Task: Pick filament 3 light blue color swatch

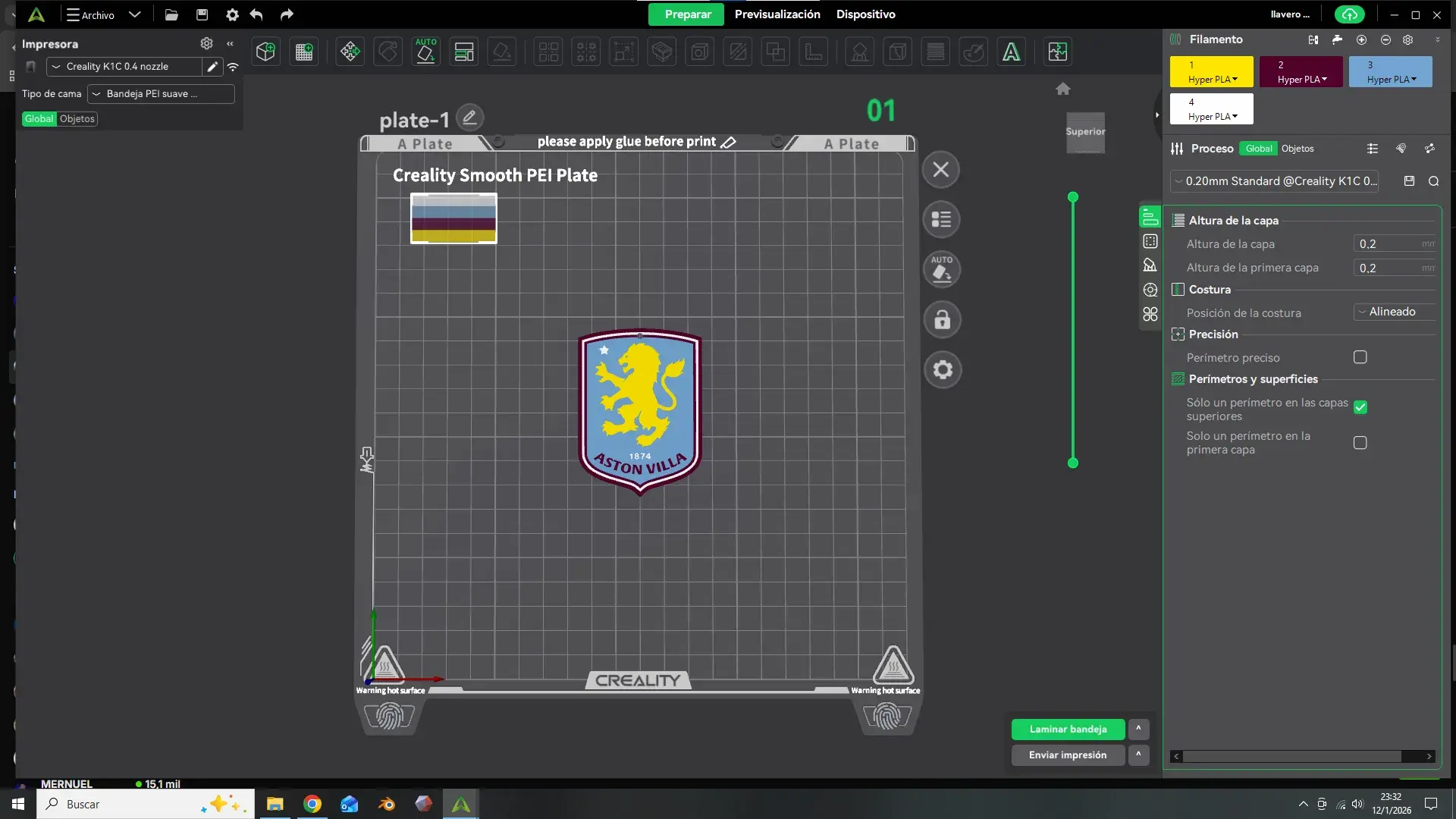Action: [x=1390, y=71]
